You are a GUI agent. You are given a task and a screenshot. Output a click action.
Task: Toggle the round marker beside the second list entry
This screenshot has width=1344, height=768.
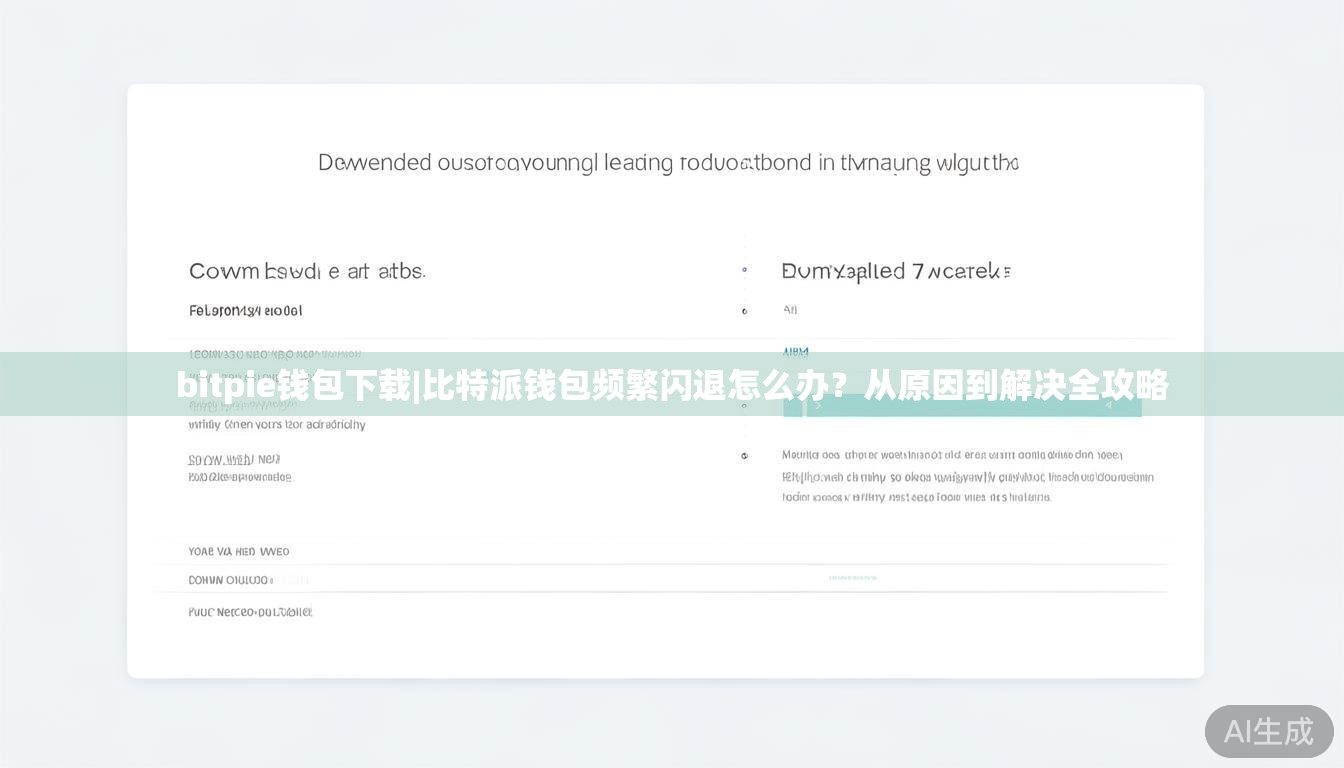744,311
